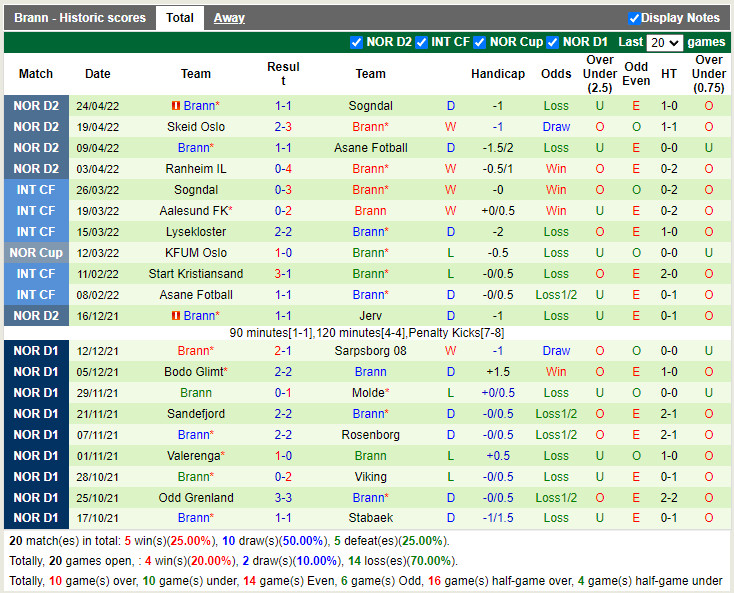
Task: Click the 3-3 result for Odd Grenland match
Action: click(x=283, y=498)
